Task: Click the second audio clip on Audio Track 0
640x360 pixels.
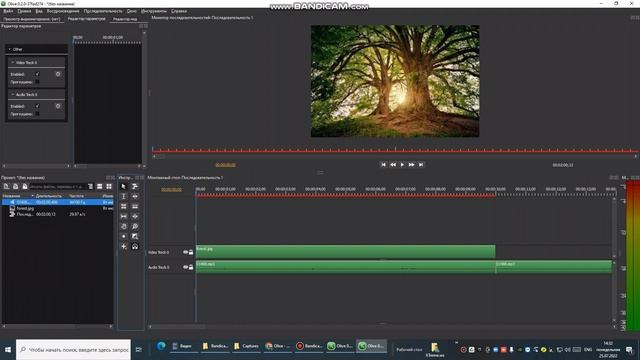Action: point(553,267)
